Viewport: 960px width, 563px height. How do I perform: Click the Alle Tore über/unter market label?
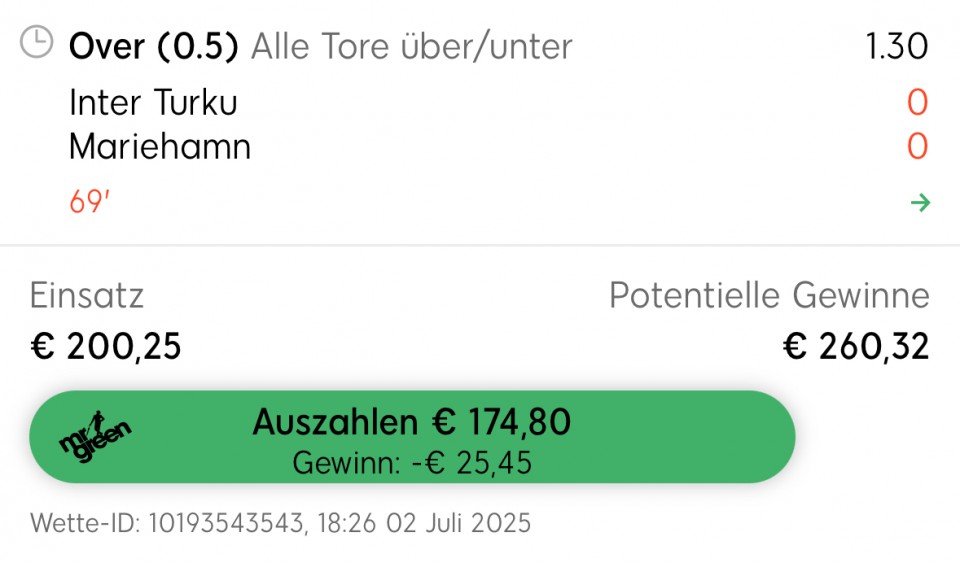click(411, 47)
